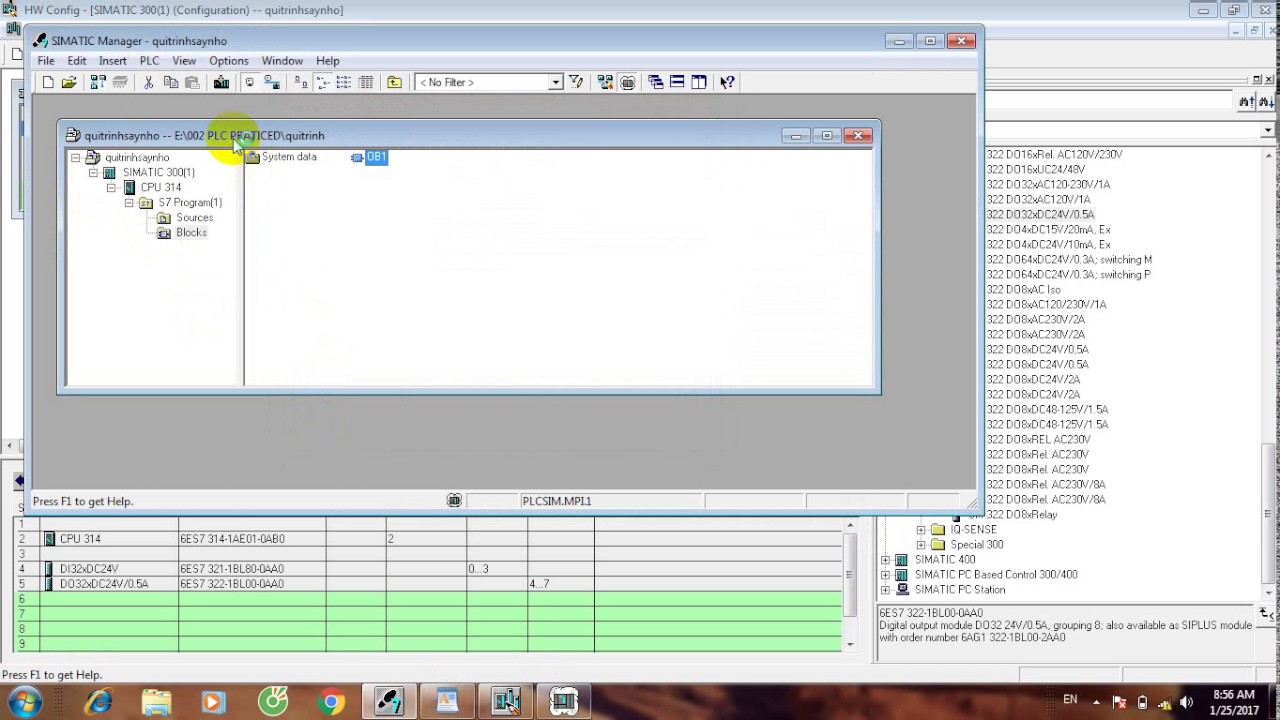Image resolution: width=1280 pixels, height=720 pixels.
Task: Launch Internet Explorer from taskbar
Action: pos(98,702)
